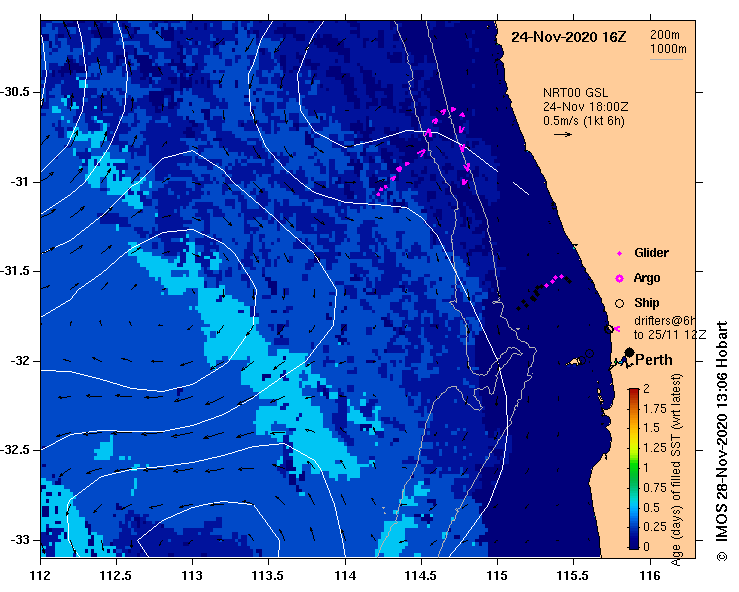Click the 0.5m/s reference velocity arrow
Screen dimensions: 739x592
563,134
